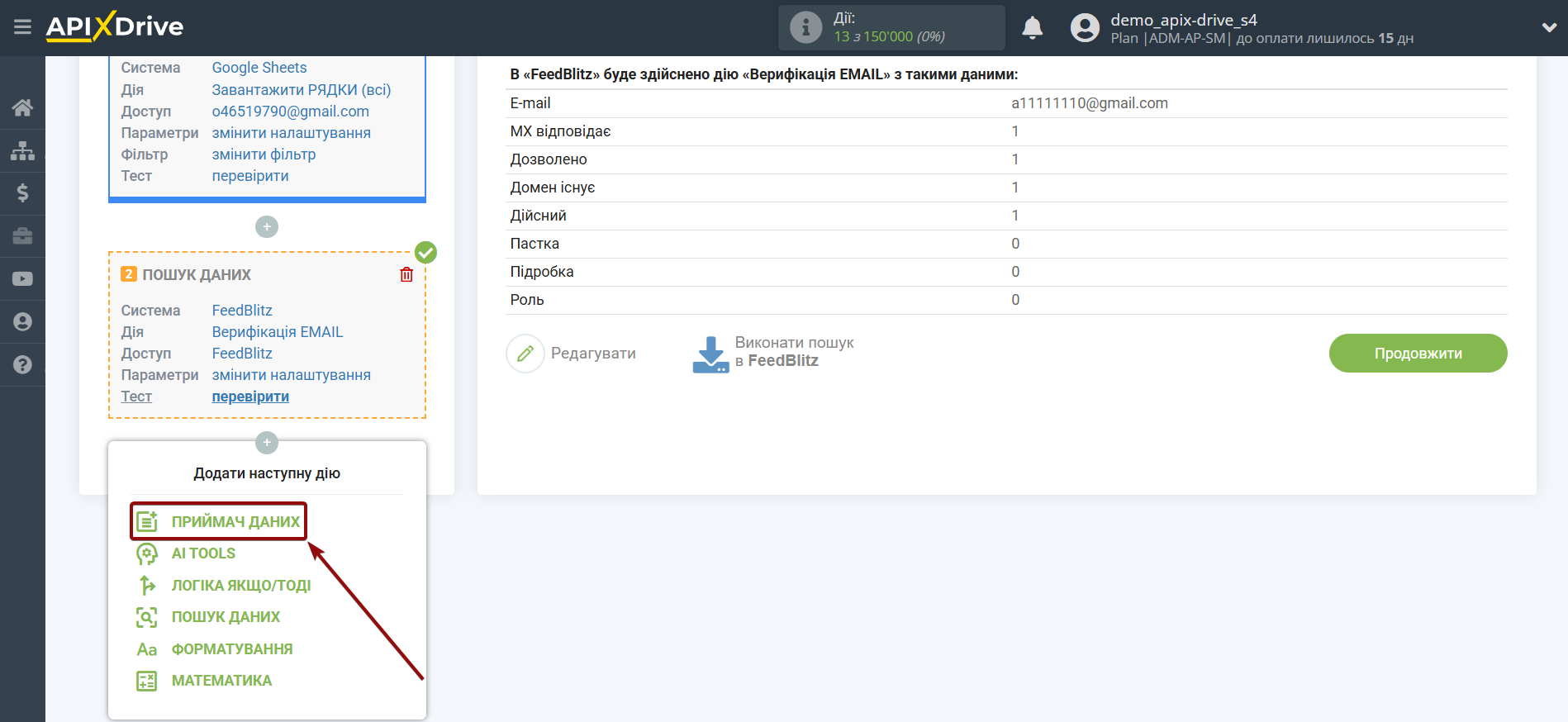Click the Пошук даних search icon

pyautogui.click(x=147, y=617)
